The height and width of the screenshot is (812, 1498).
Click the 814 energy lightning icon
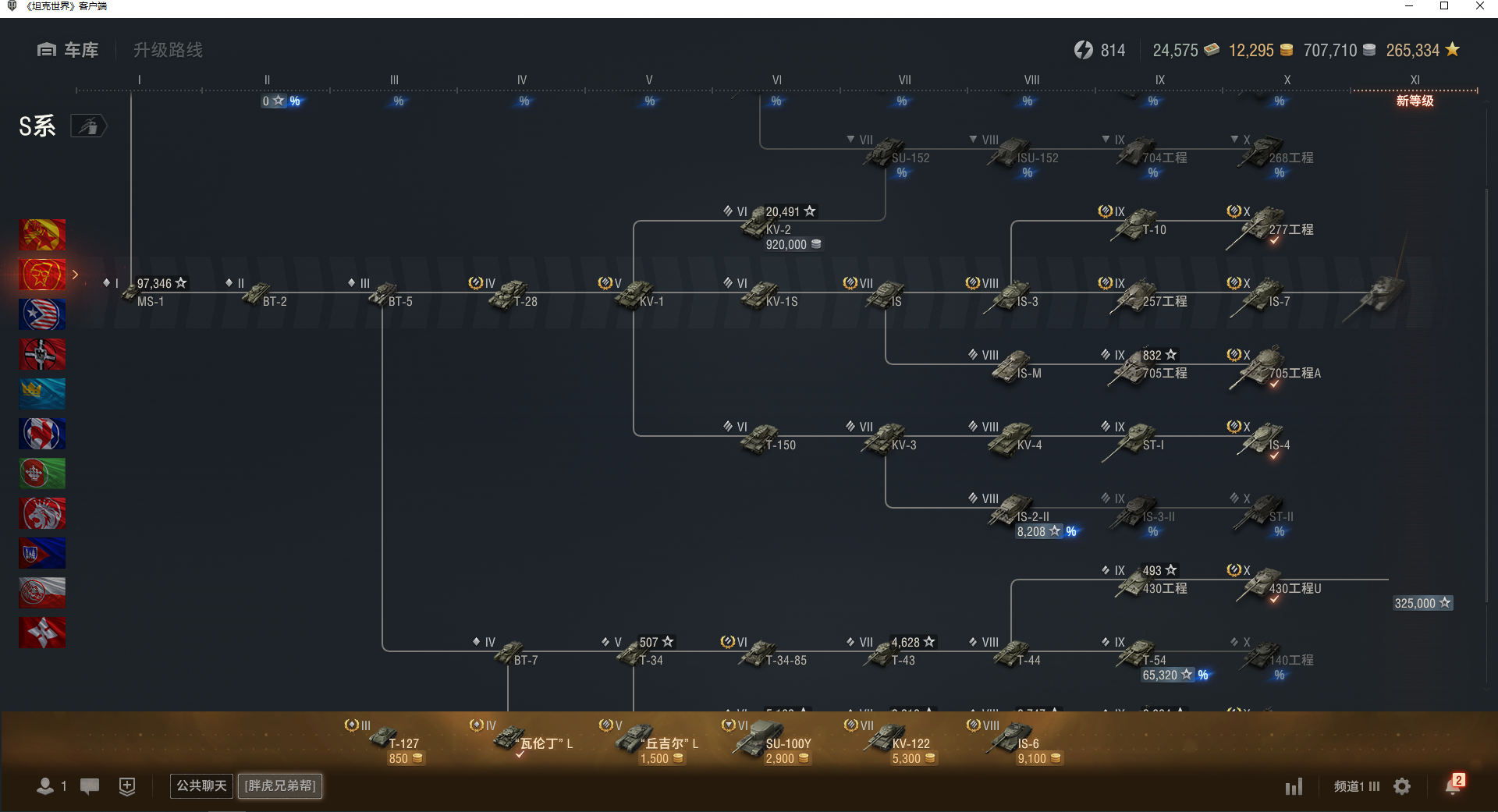pyautogui.click(x=1084, y=50)
